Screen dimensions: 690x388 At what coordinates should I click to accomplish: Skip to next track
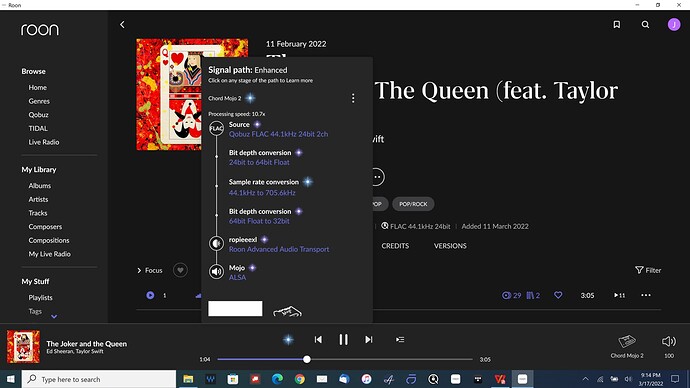coord(369,340)
